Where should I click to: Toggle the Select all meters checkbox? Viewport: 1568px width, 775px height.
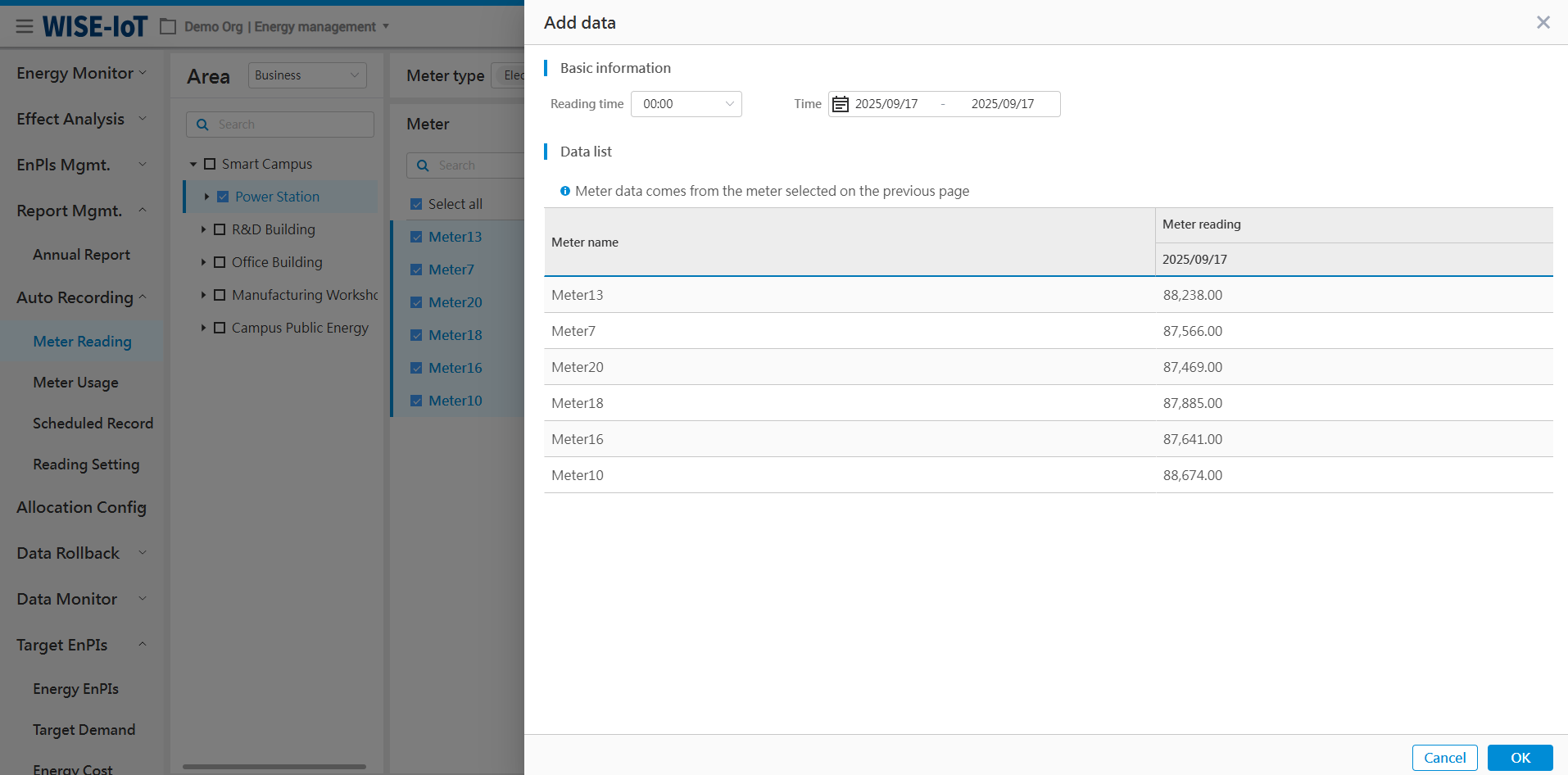[x=416, y=204]
